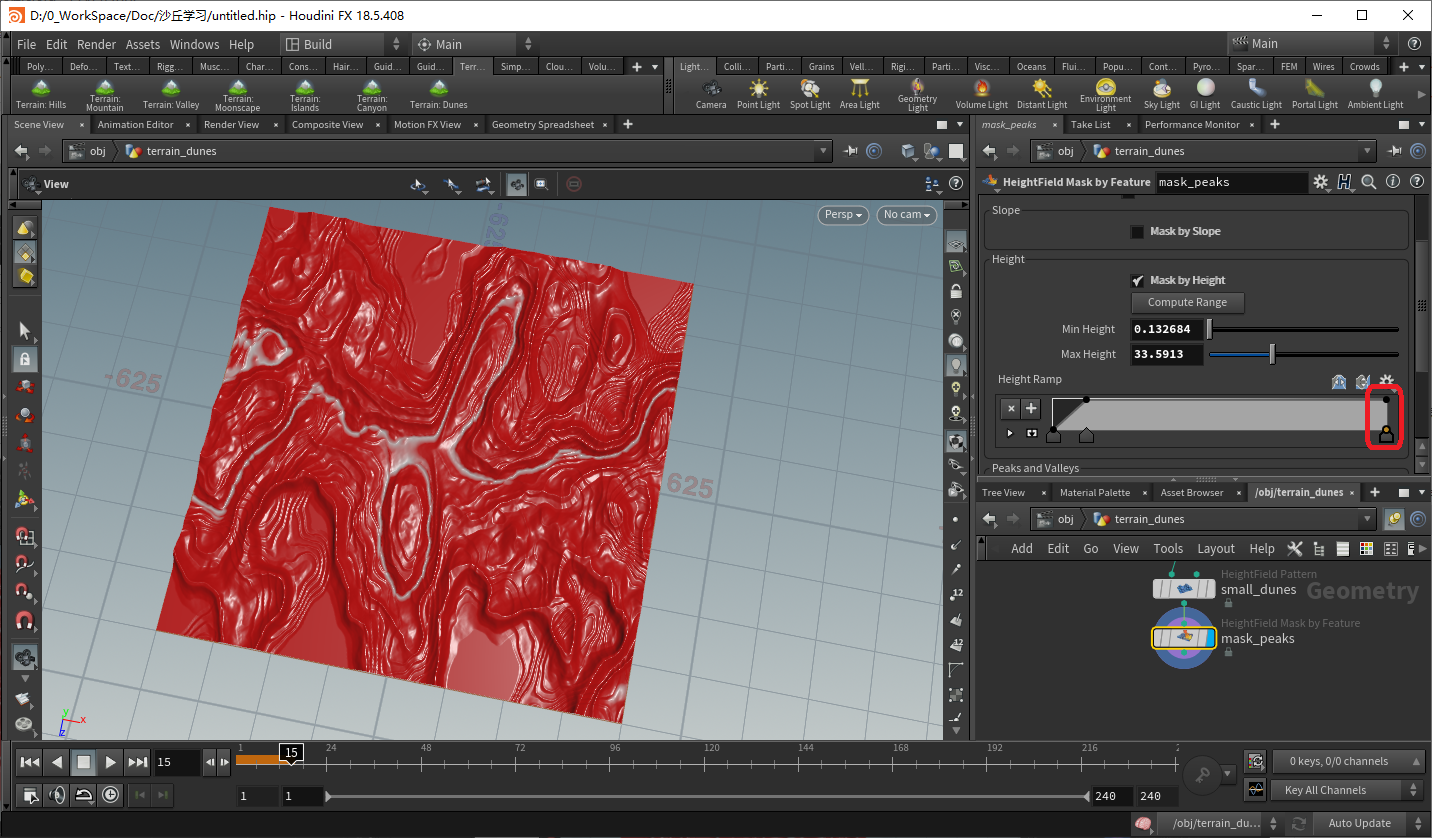The height and width of the screenshot is (838, 1432).
Task: Add a Geometry Light from the shelf
Action: (917, 95)
